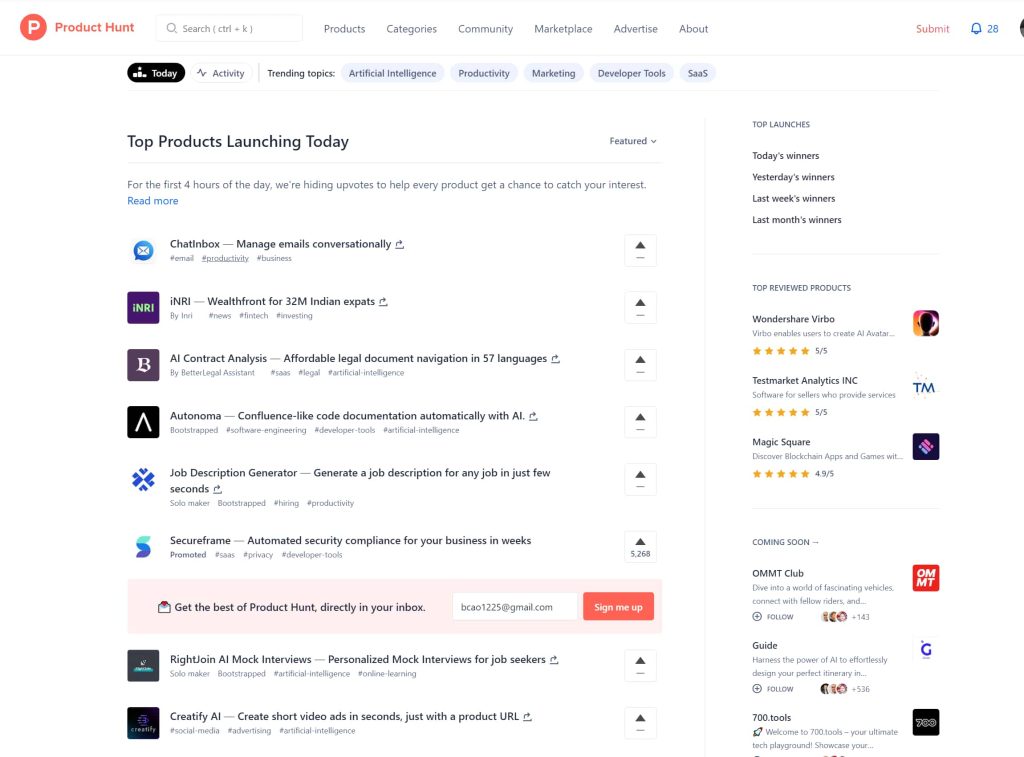The width and height of the screenshot is (1024, 757).
Task: View Yesterday's winners
Action: tap(793, 177)
